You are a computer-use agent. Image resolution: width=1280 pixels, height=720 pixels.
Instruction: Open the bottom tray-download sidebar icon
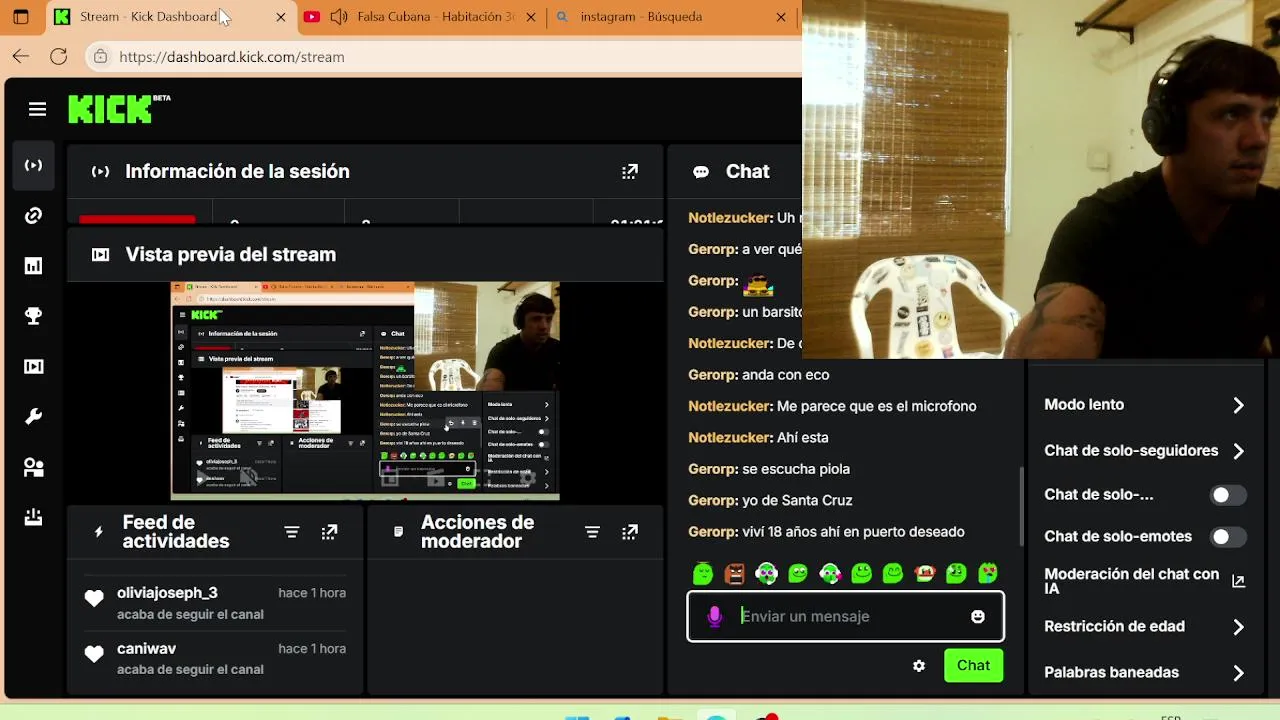(x=33, y=517)
